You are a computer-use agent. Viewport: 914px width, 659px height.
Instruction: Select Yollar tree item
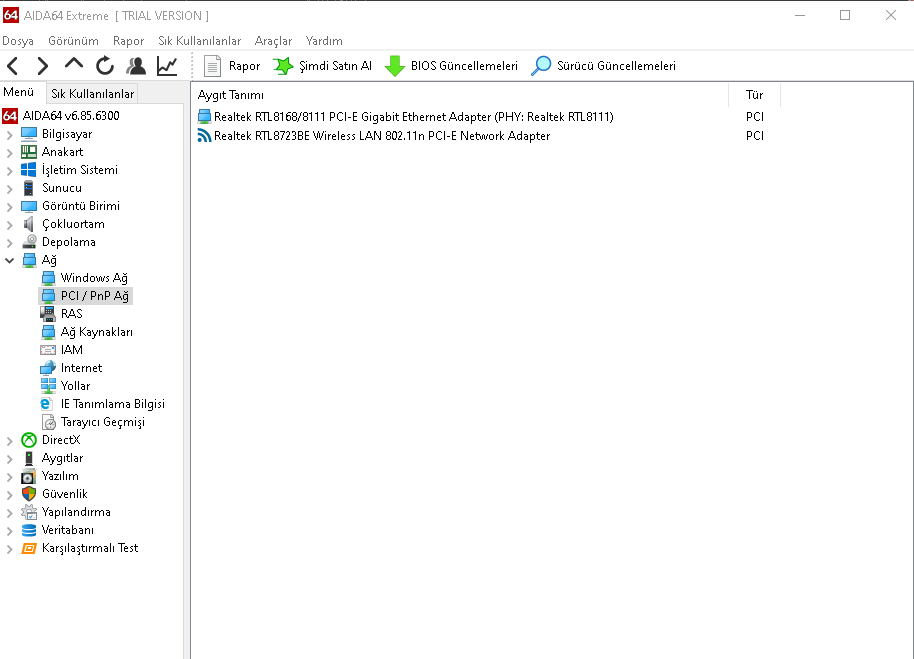75,386
